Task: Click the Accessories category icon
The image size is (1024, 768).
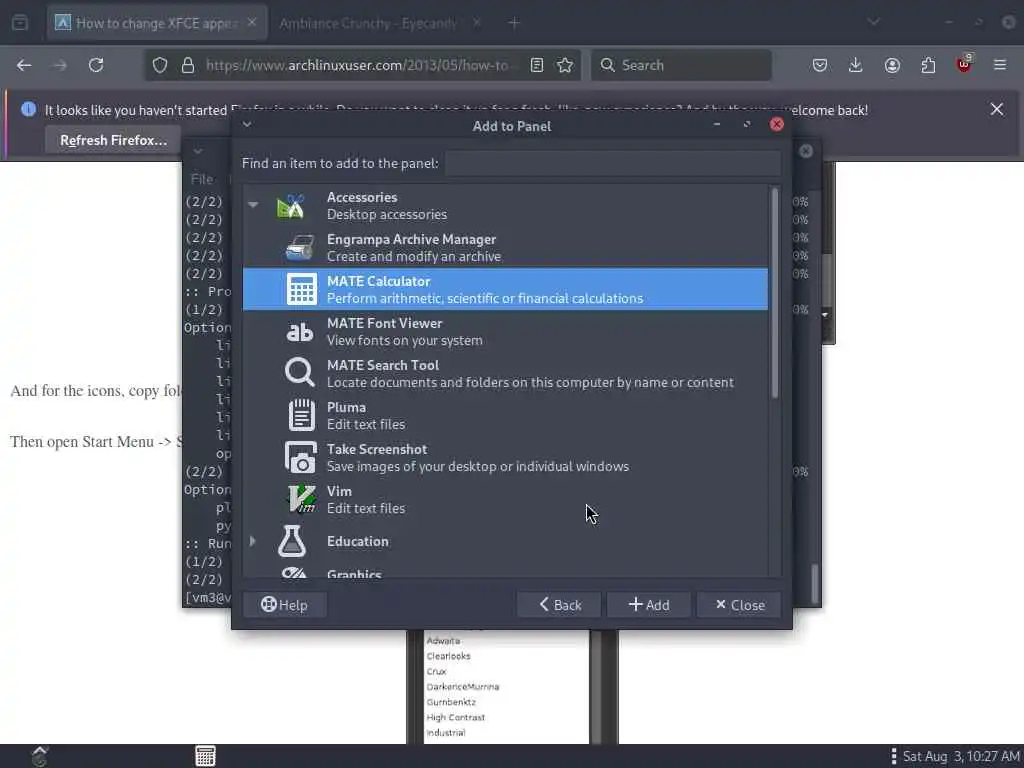Action: tap(291, 206)
